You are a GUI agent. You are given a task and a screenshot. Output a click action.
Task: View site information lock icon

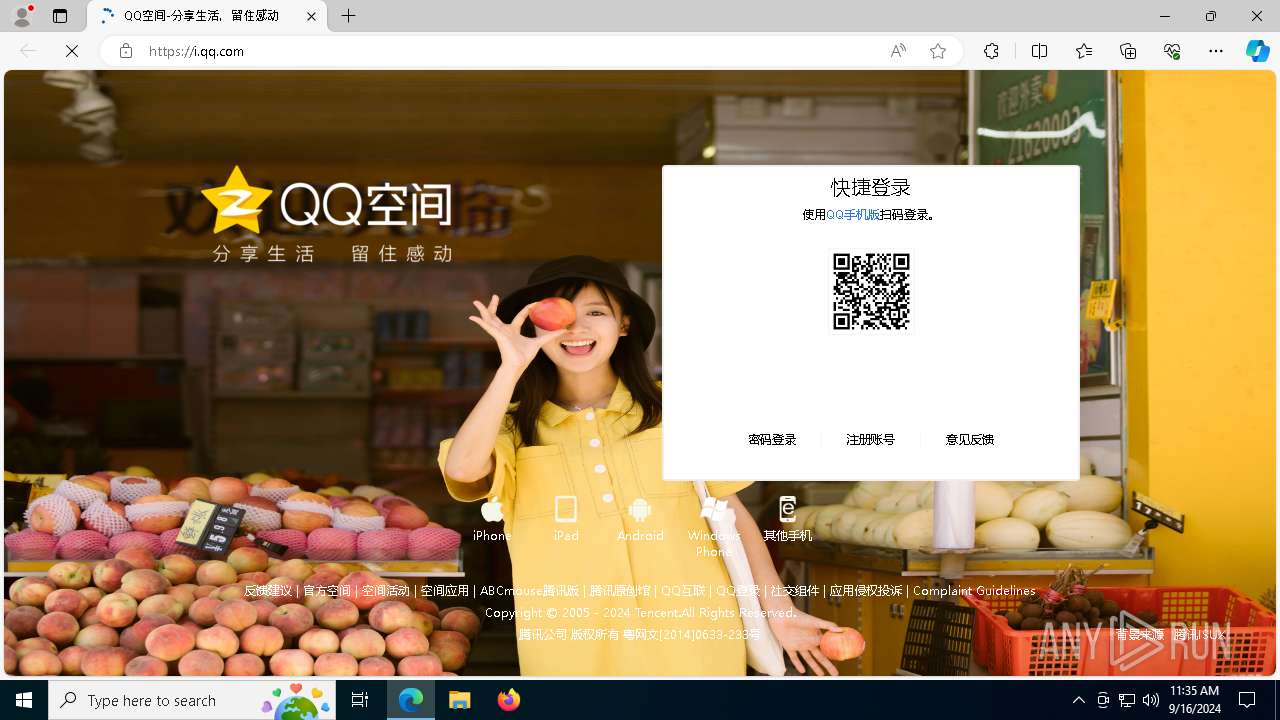click(125, 51)
